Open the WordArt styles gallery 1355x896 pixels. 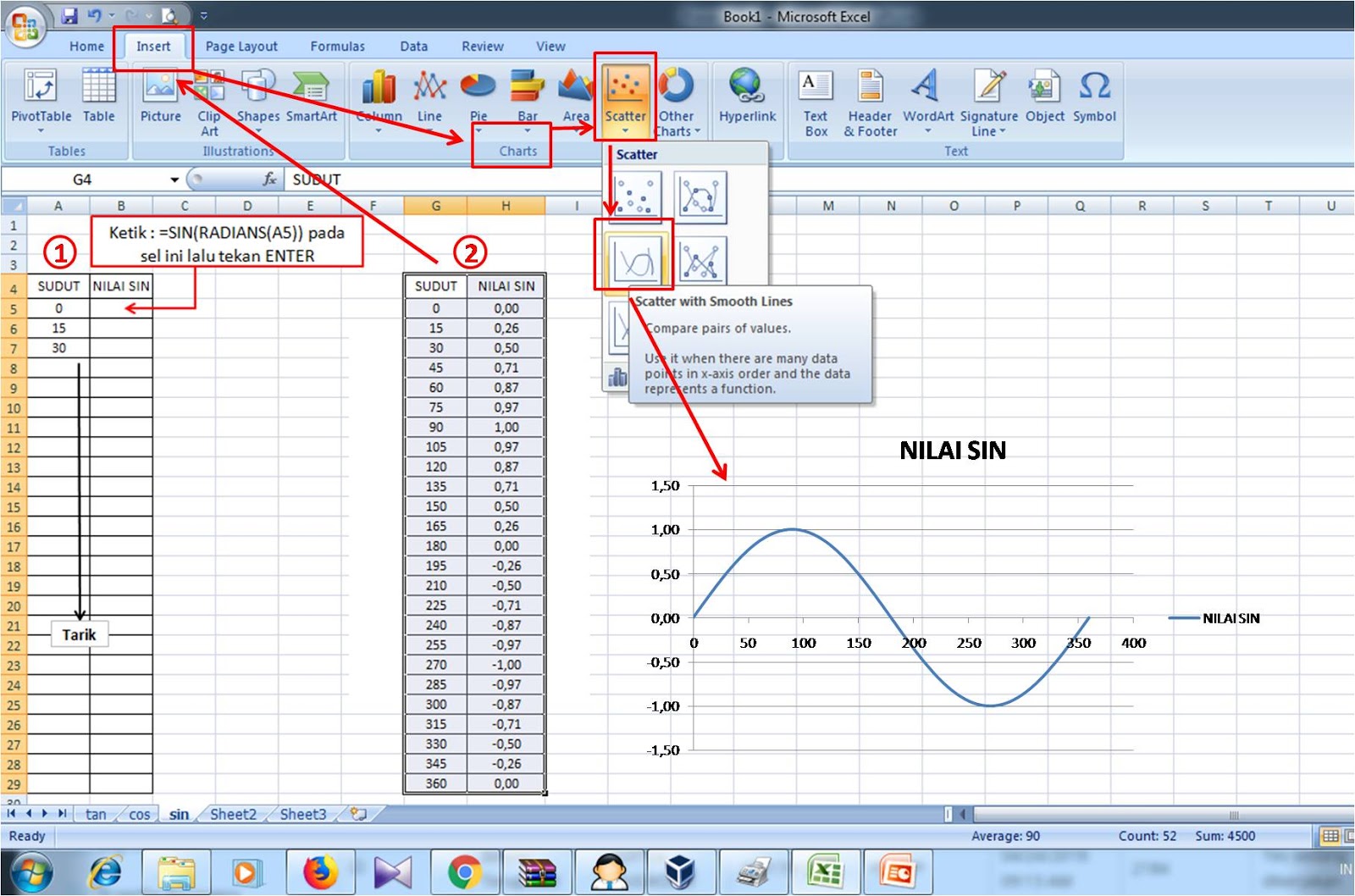tap(927, 100)
